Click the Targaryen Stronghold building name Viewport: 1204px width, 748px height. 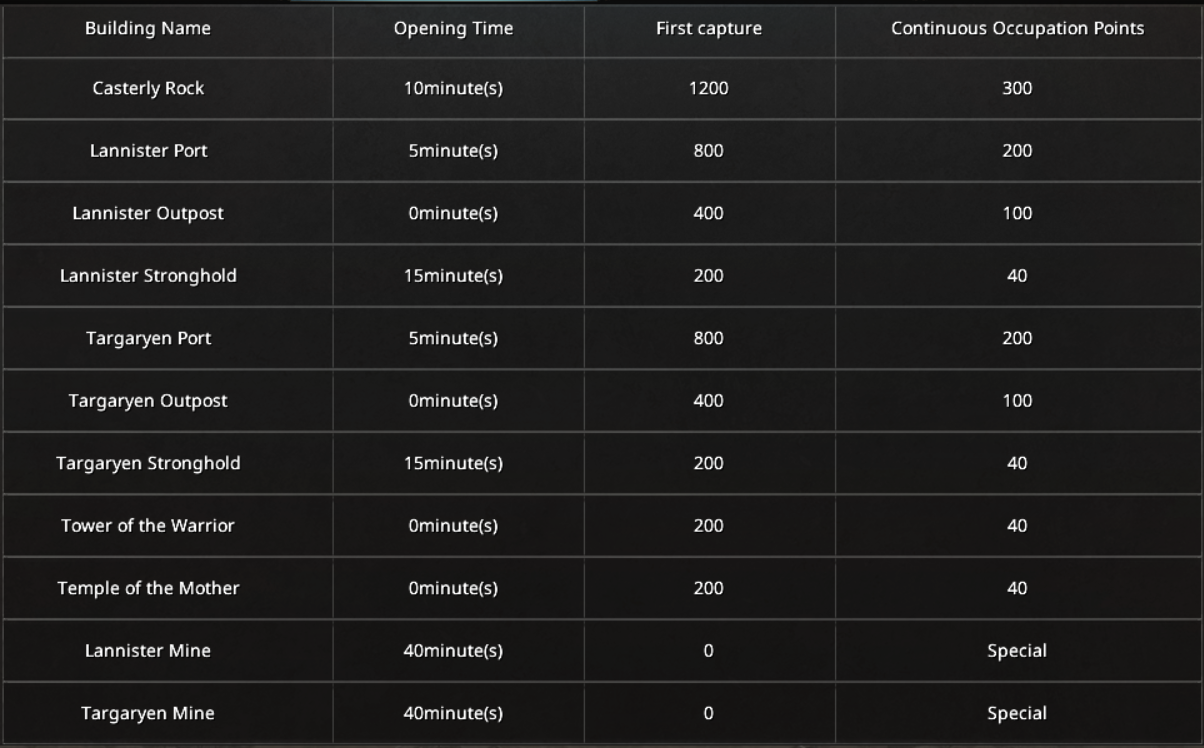click(x=148, y=463)
